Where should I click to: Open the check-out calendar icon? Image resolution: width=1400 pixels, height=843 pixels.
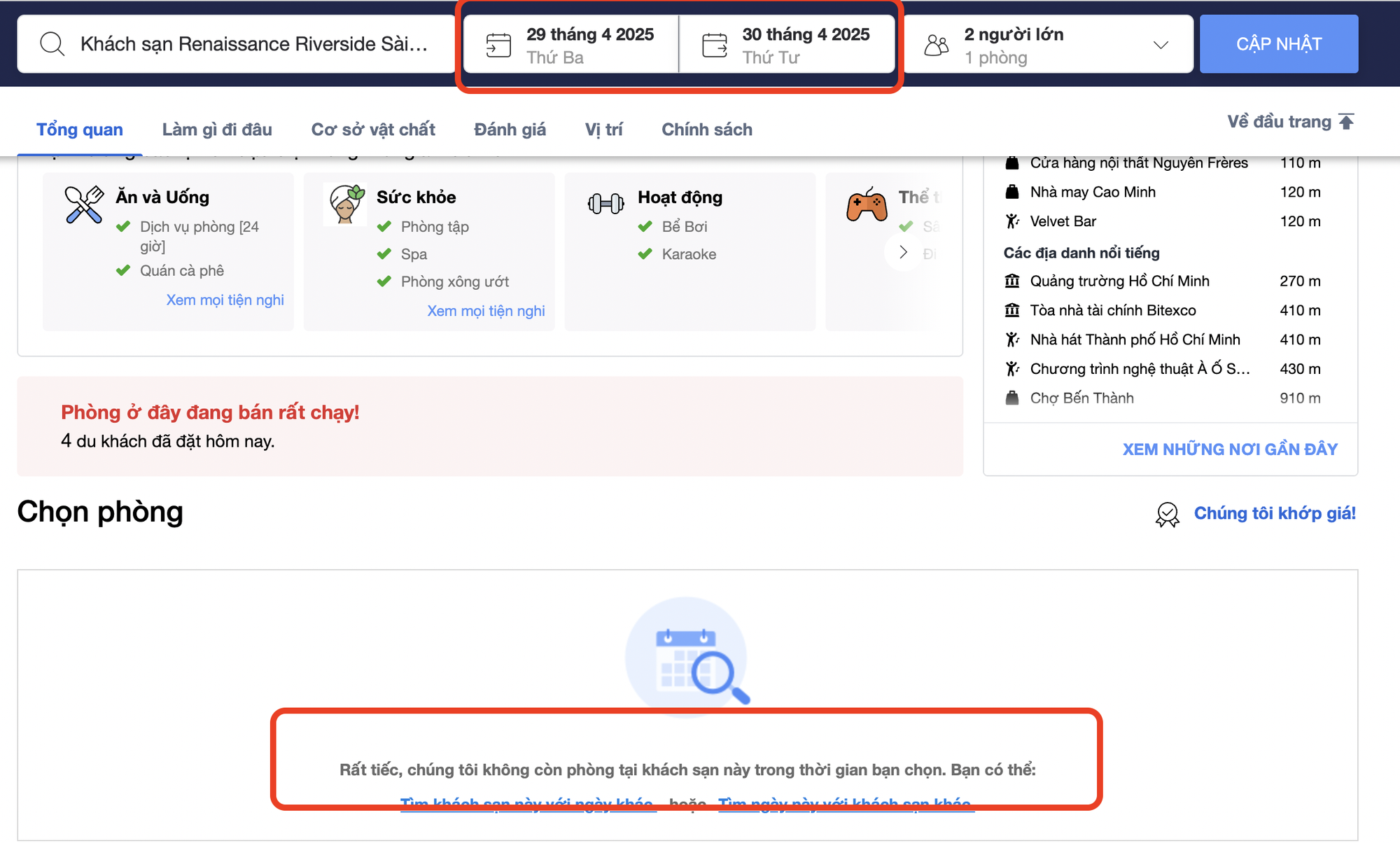click(x=715, y=45)
